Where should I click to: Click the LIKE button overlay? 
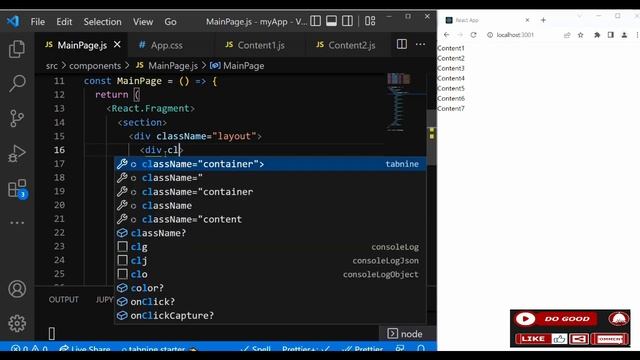tap(540, 339)
